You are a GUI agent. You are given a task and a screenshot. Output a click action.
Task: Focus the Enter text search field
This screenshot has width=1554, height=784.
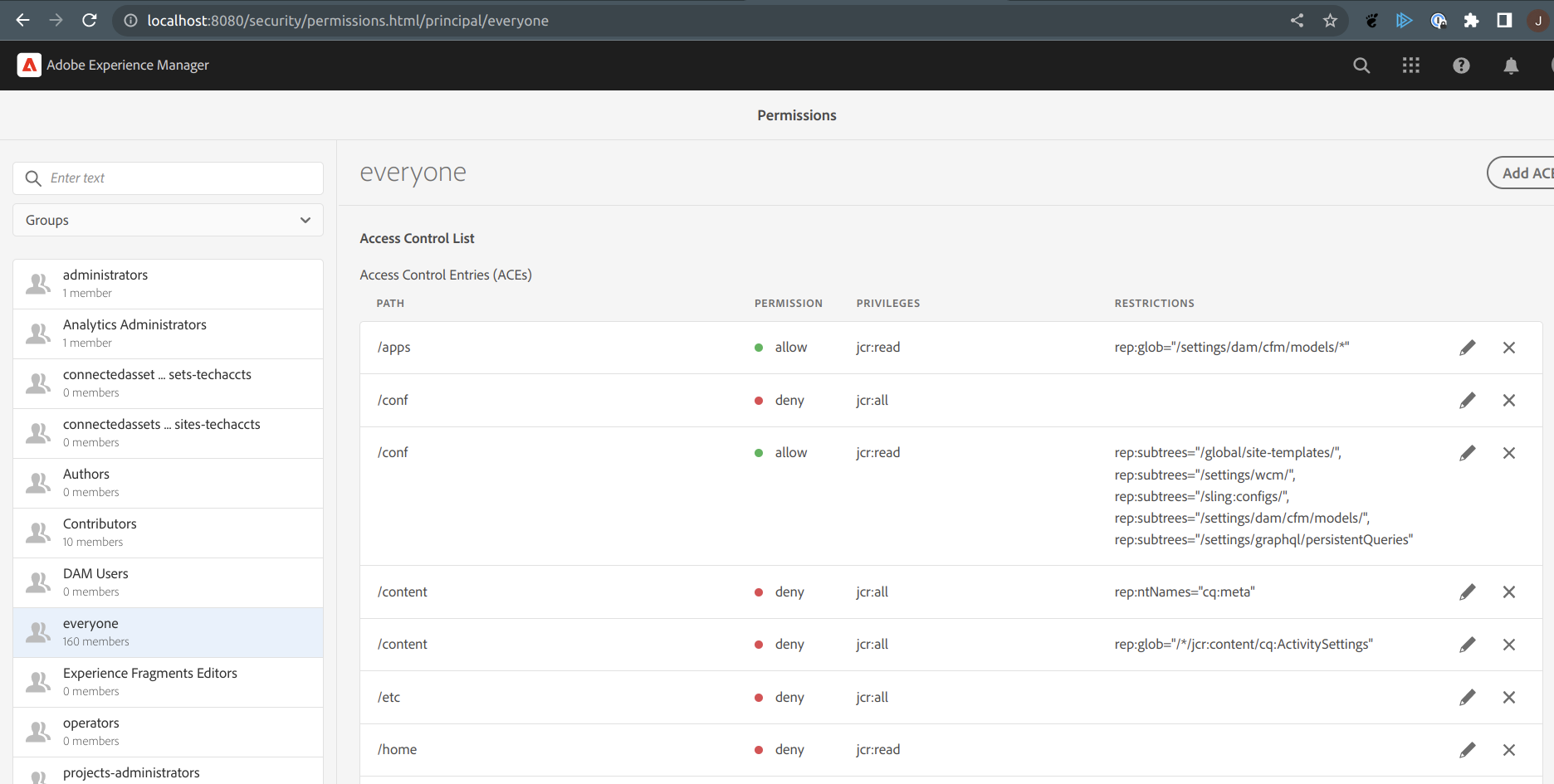coord(168,178)
